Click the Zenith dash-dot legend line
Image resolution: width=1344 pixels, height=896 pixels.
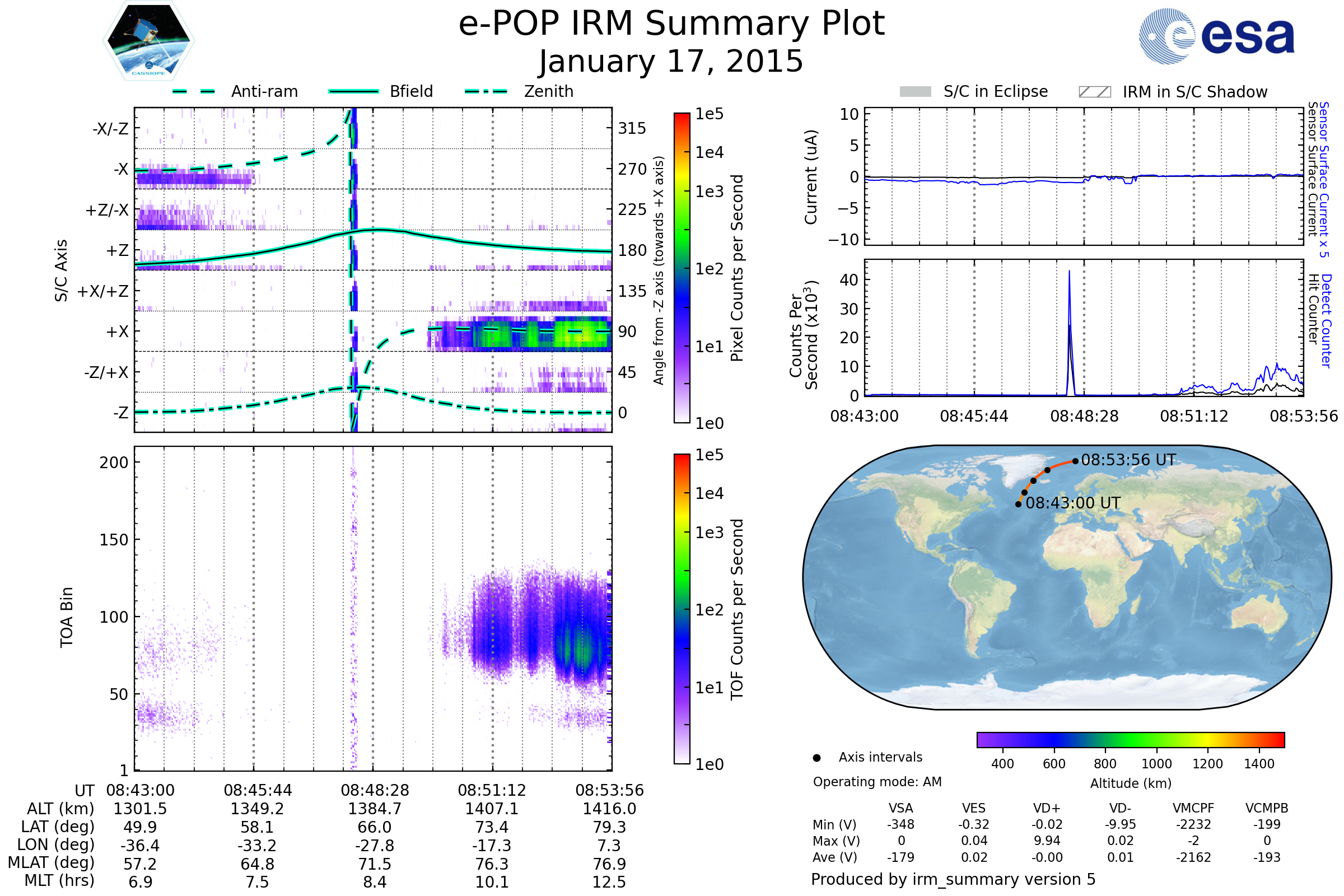486,91
